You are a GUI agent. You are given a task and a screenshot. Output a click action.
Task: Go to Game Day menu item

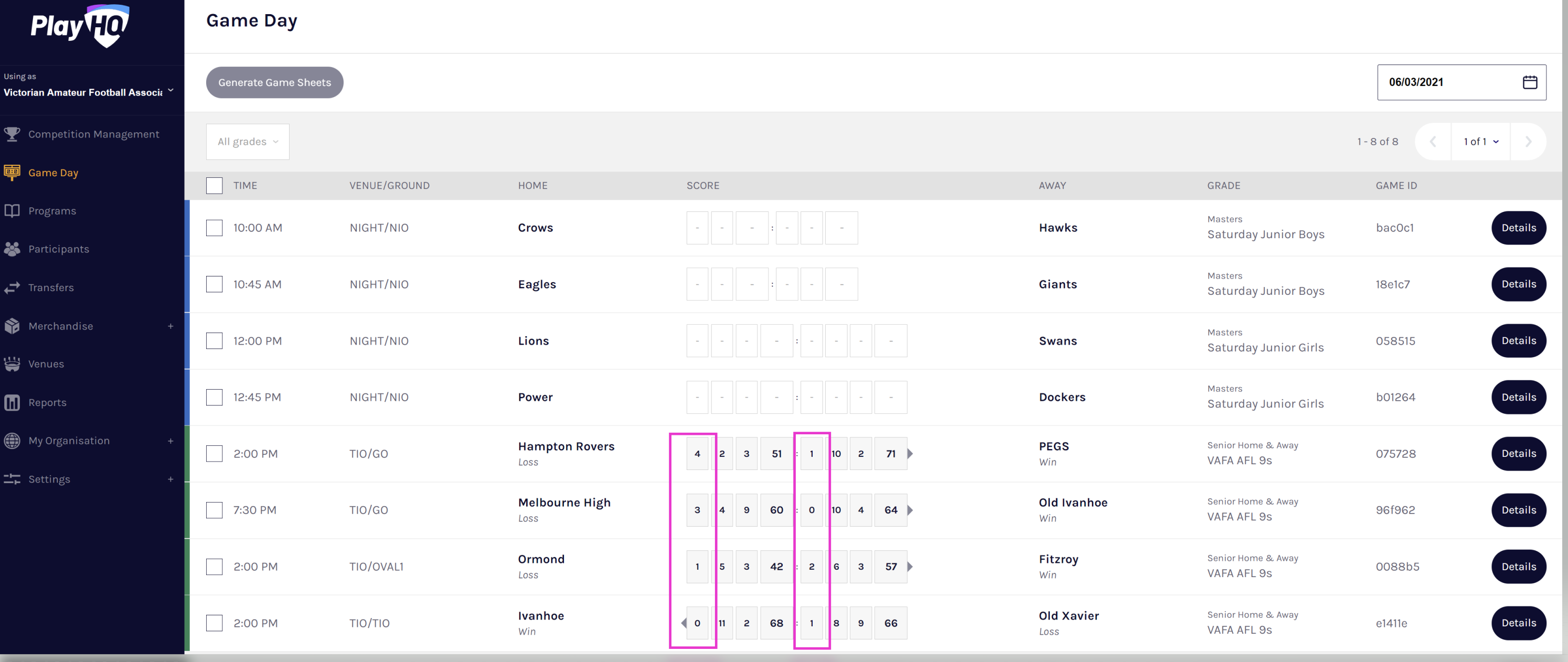tap(53, 173)
